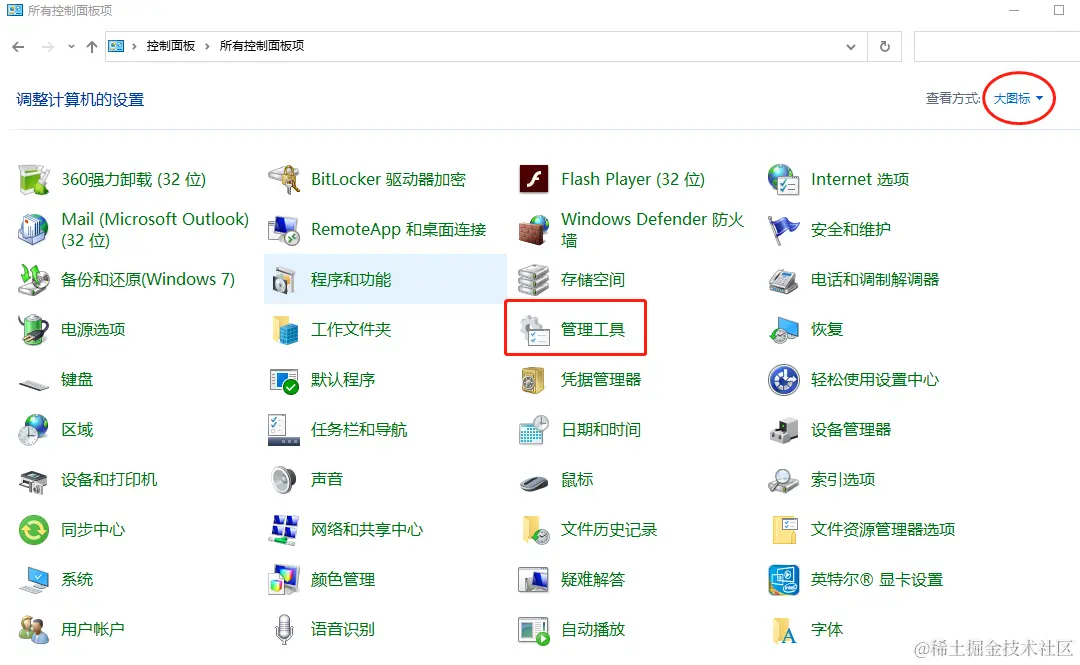Open the 系统 link

click(76, 580)
